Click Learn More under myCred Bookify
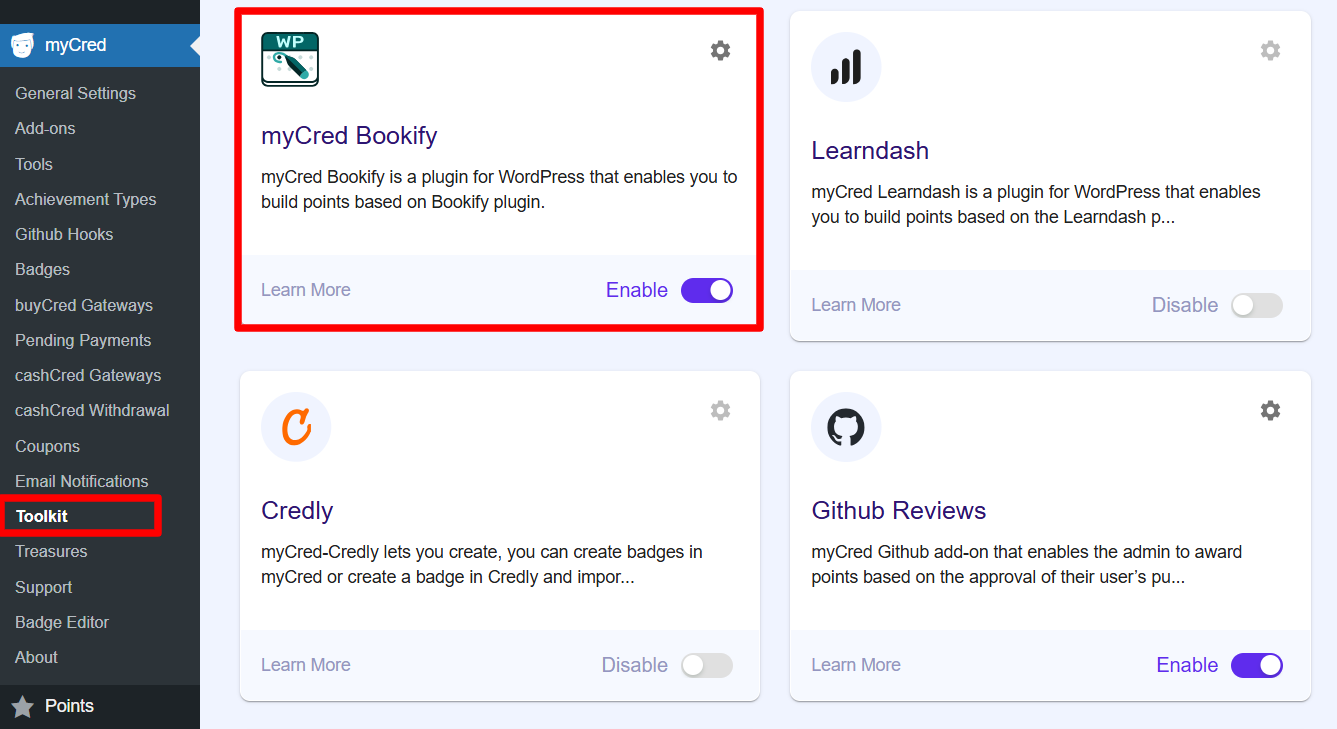 [306, 290]
